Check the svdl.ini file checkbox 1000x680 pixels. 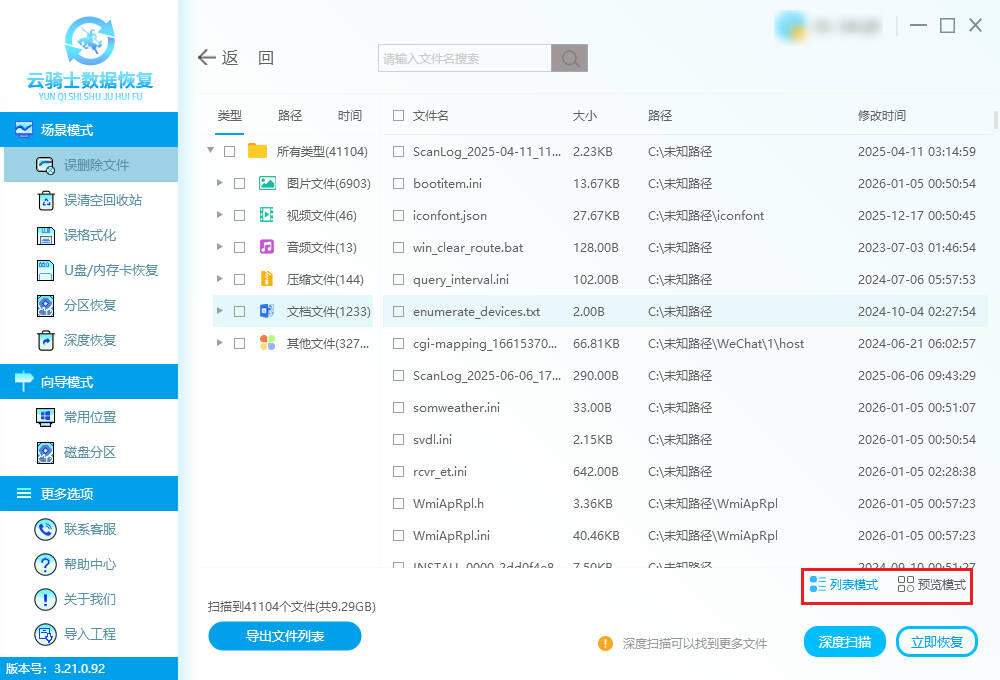pyautogui.click(x=399, y=440)
